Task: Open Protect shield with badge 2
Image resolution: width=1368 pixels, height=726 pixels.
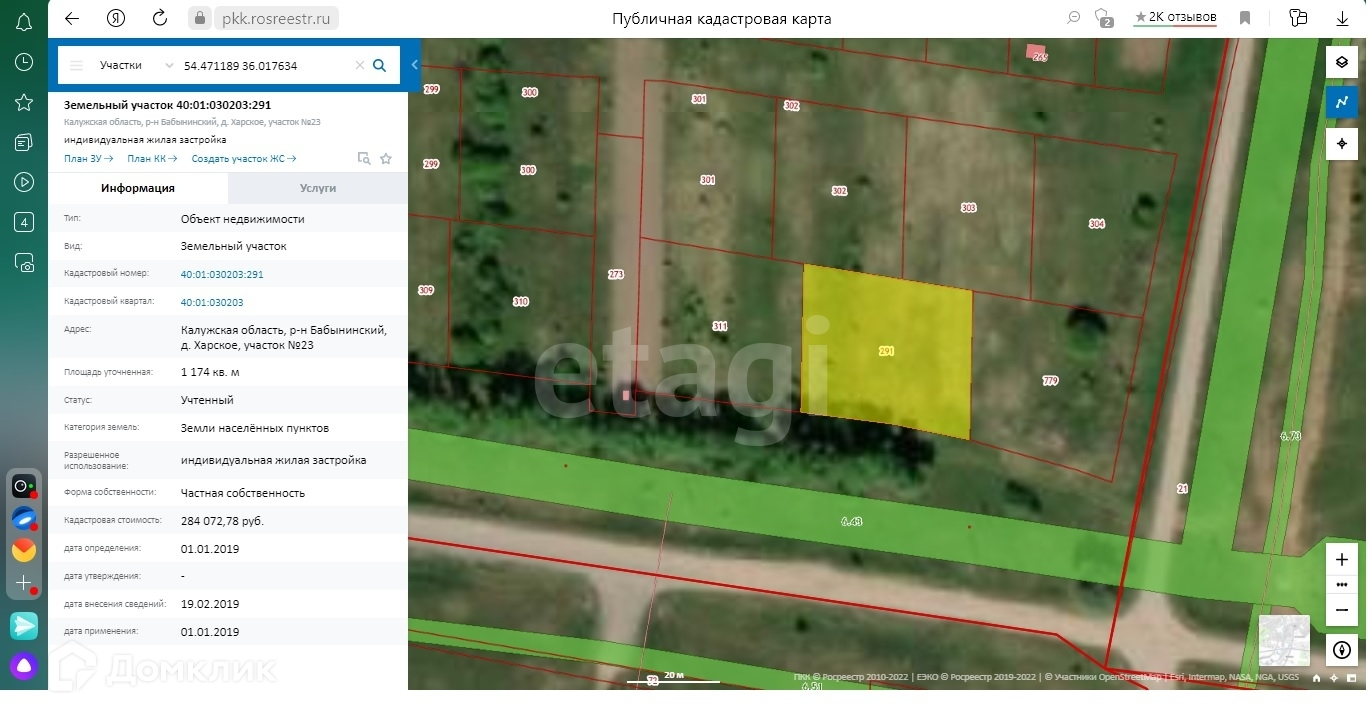Action: (x=1104, y=18)
